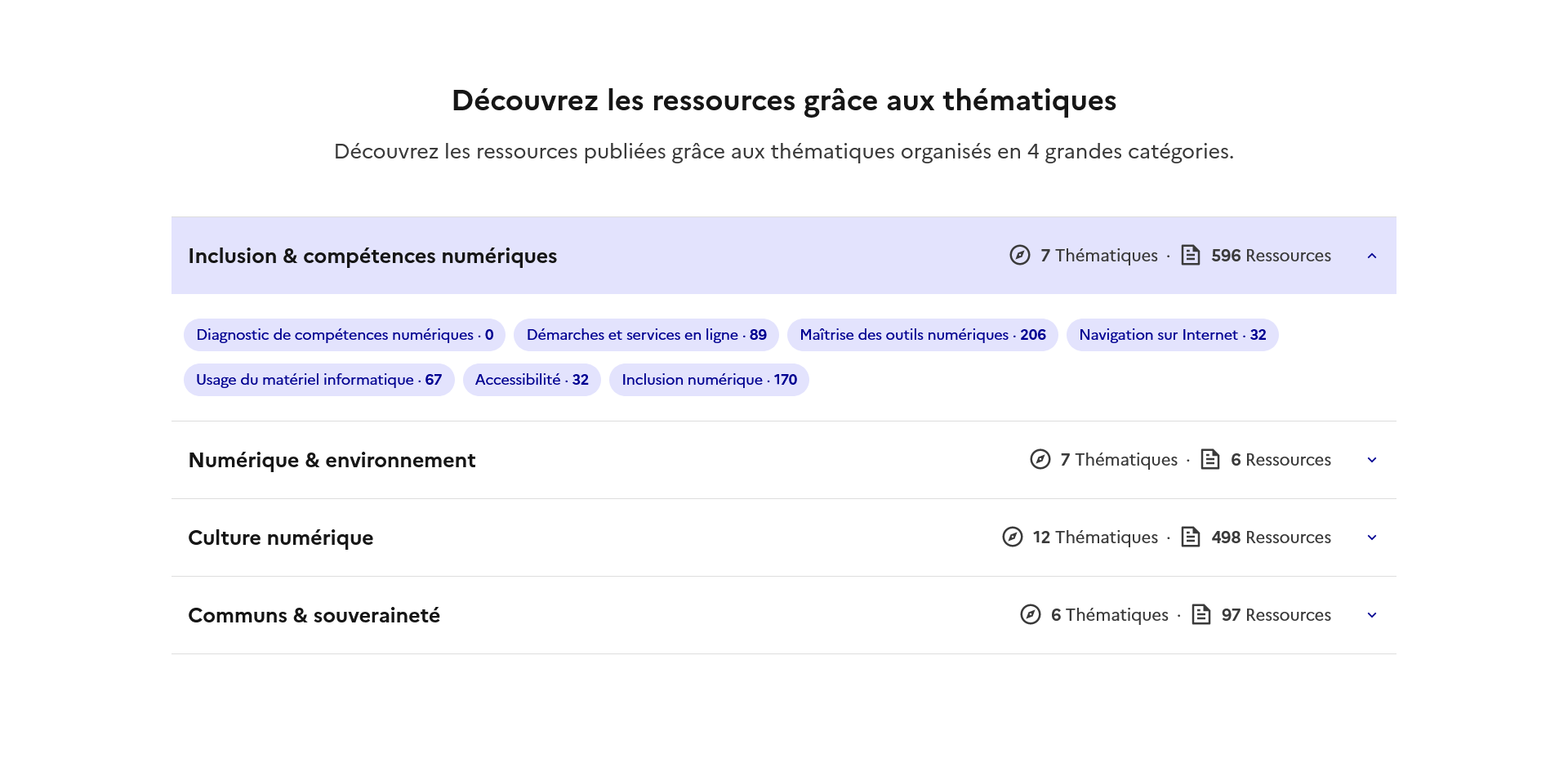Select Usage du matériel informatique tag

tap(318, 380)
